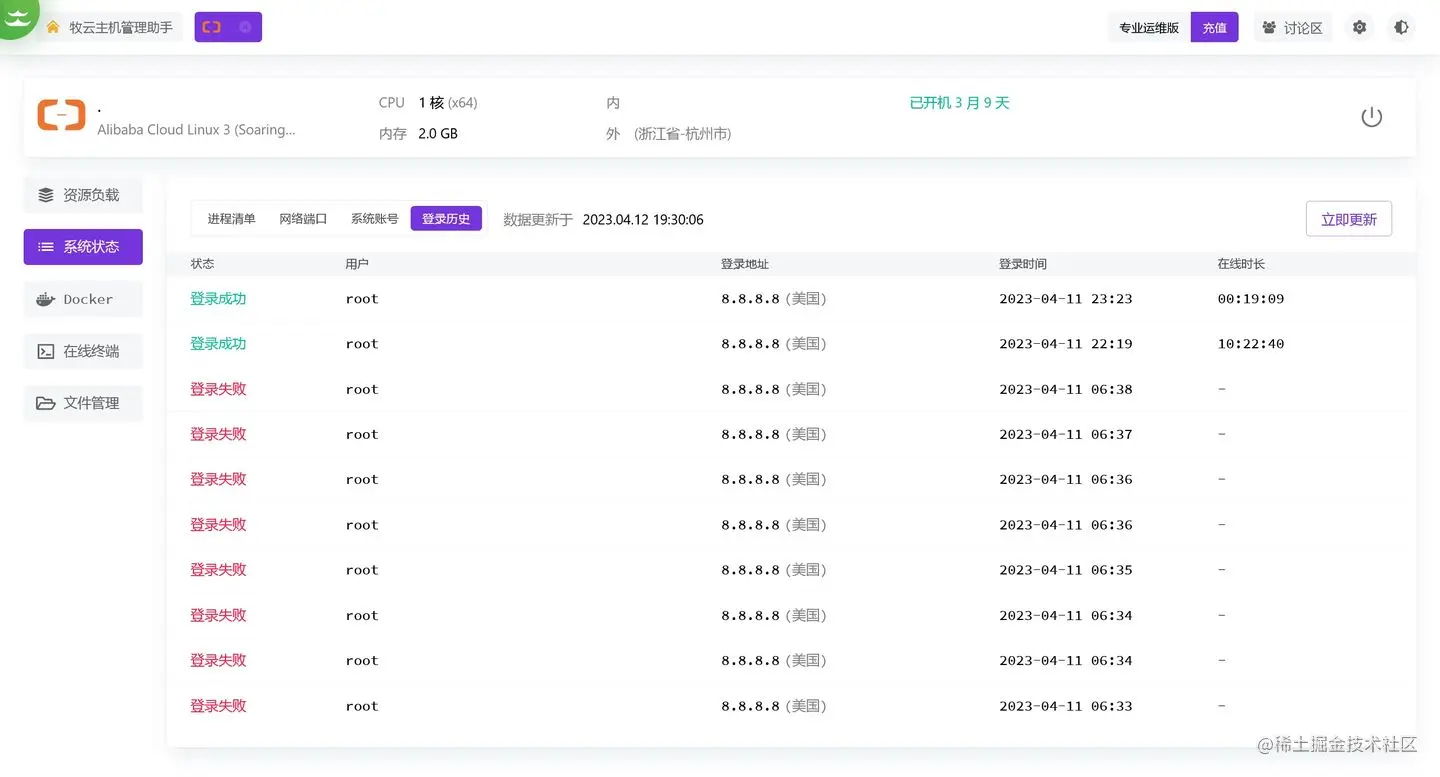The width and height of the screenshot is (1440, 777).
Task: Switch to the 进程清单 tab
Action: coord(231,218)
